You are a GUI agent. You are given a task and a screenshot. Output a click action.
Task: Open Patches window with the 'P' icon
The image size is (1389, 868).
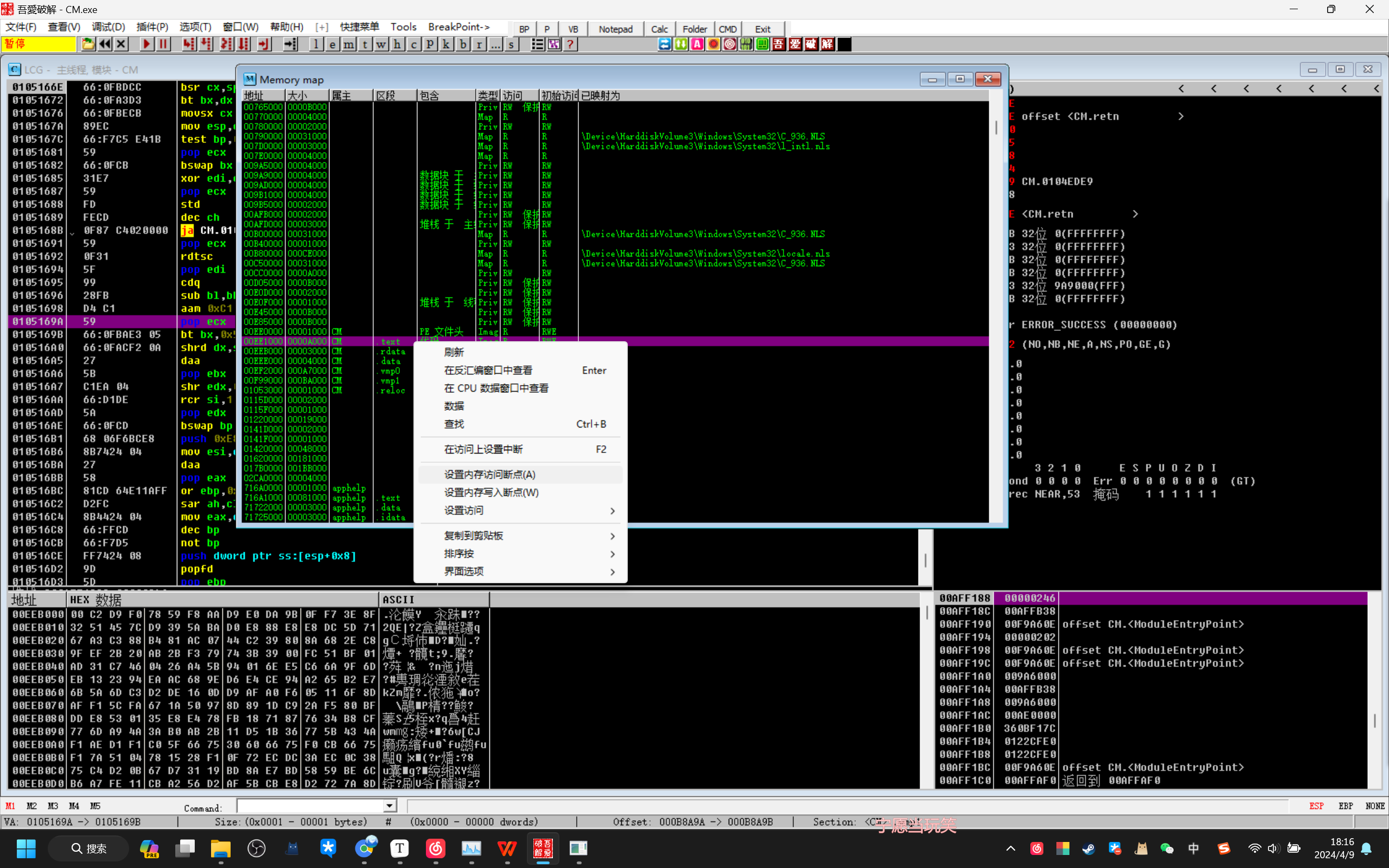click(x=430, y=44)
